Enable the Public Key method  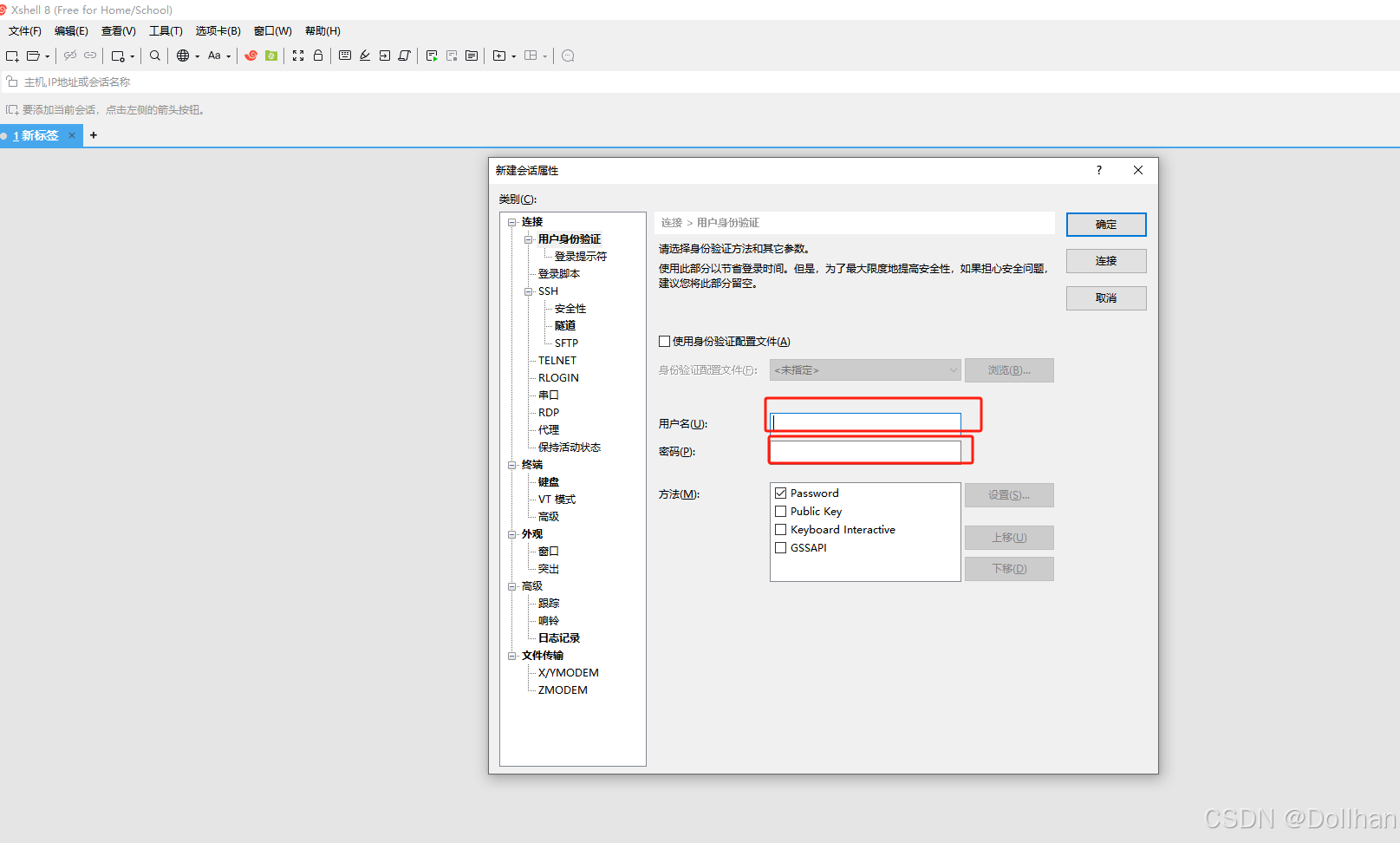780,511
